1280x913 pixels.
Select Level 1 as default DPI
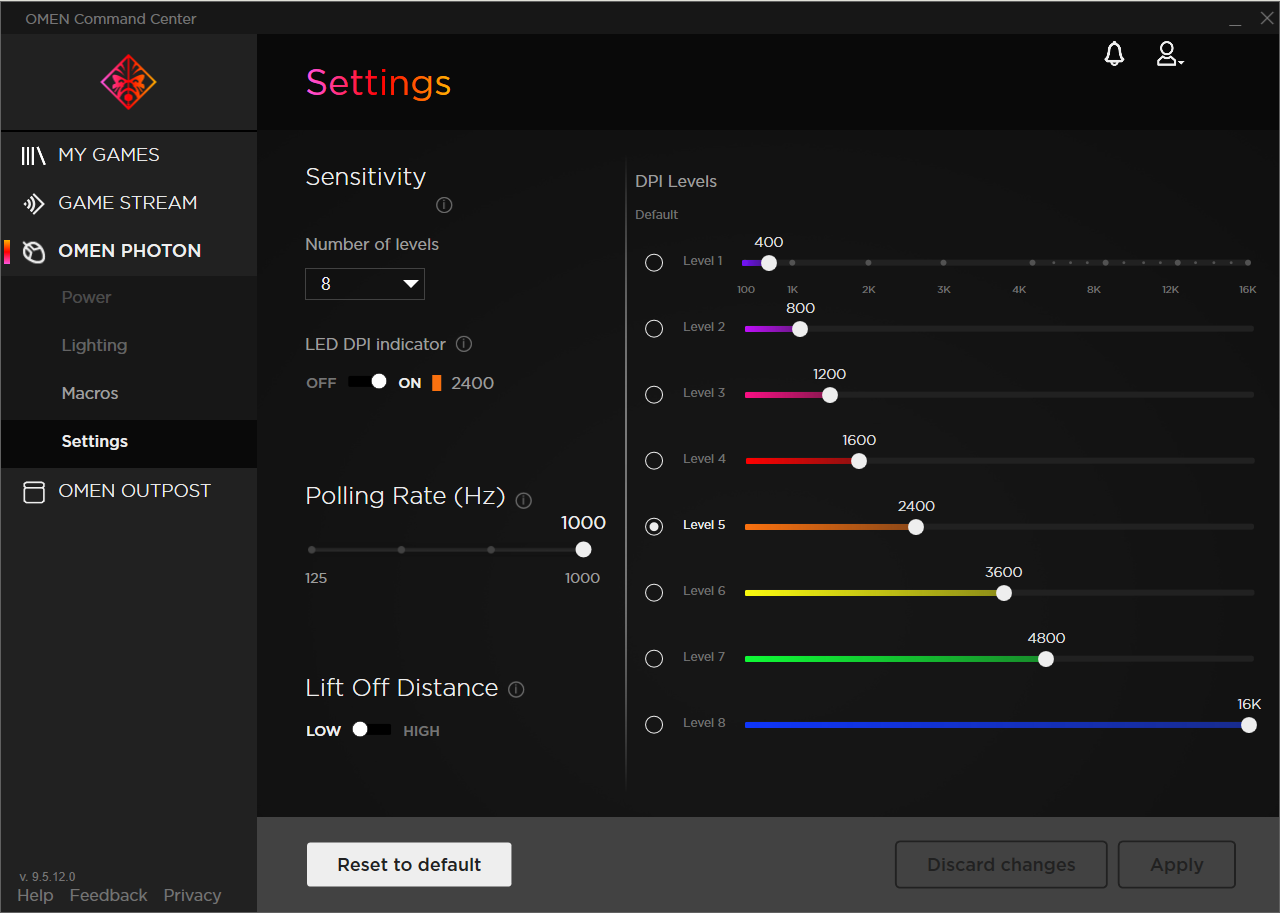(654, 262)
